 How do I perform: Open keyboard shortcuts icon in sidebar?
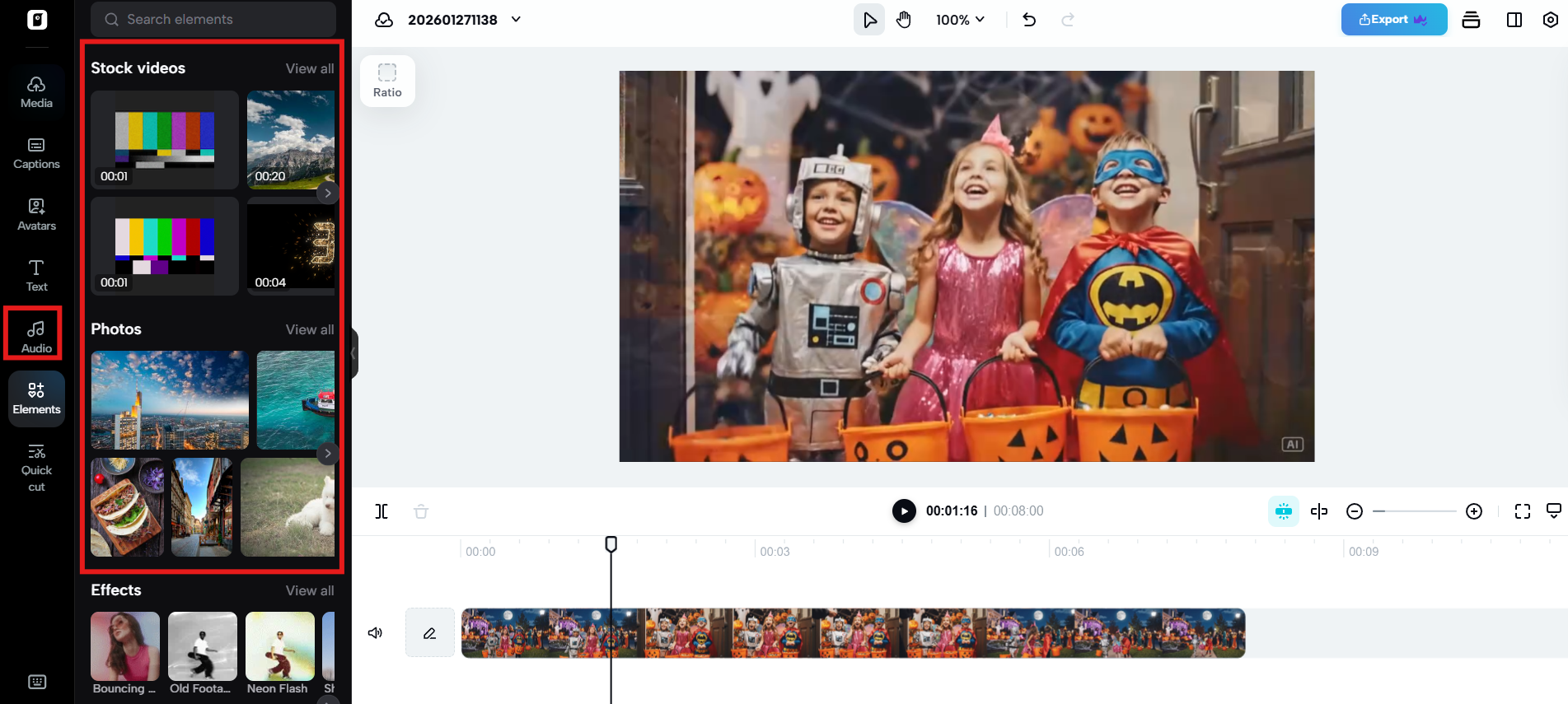coord(37,682)
